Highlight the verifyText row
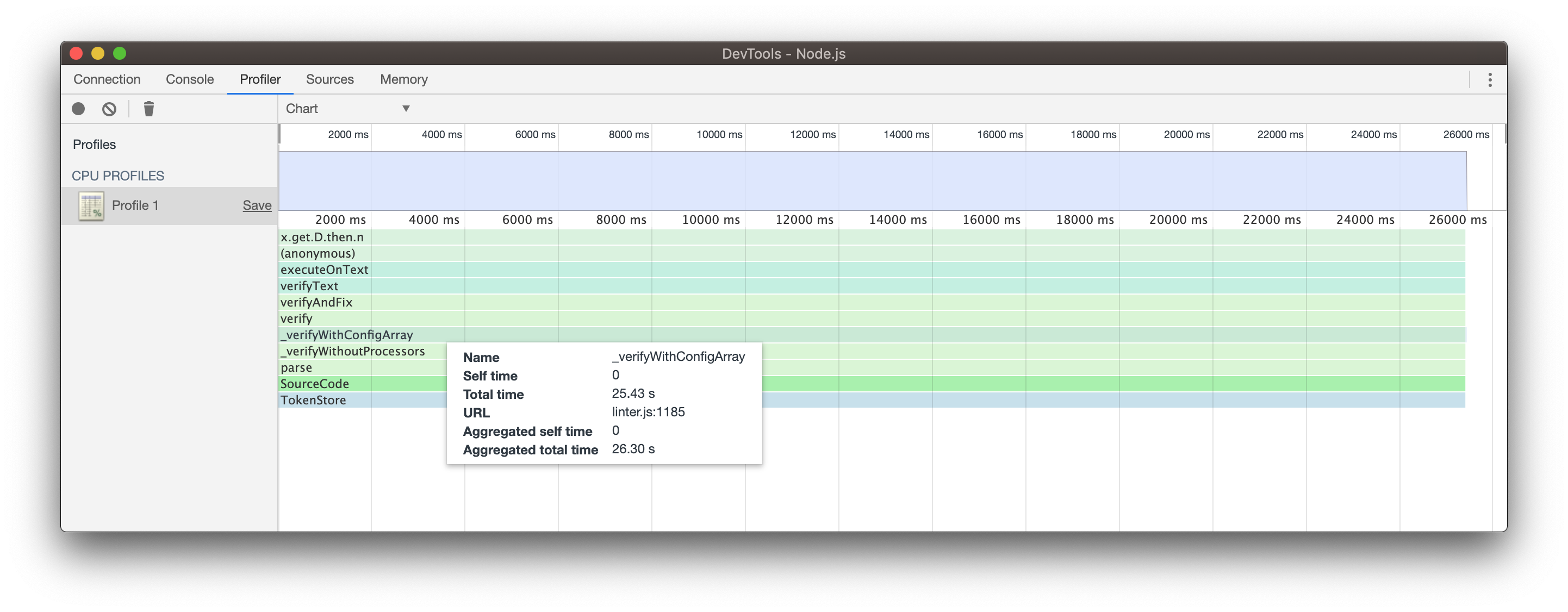Viewport: 1568px width, 612px height. pyautogui.click(x=335, y=285)
